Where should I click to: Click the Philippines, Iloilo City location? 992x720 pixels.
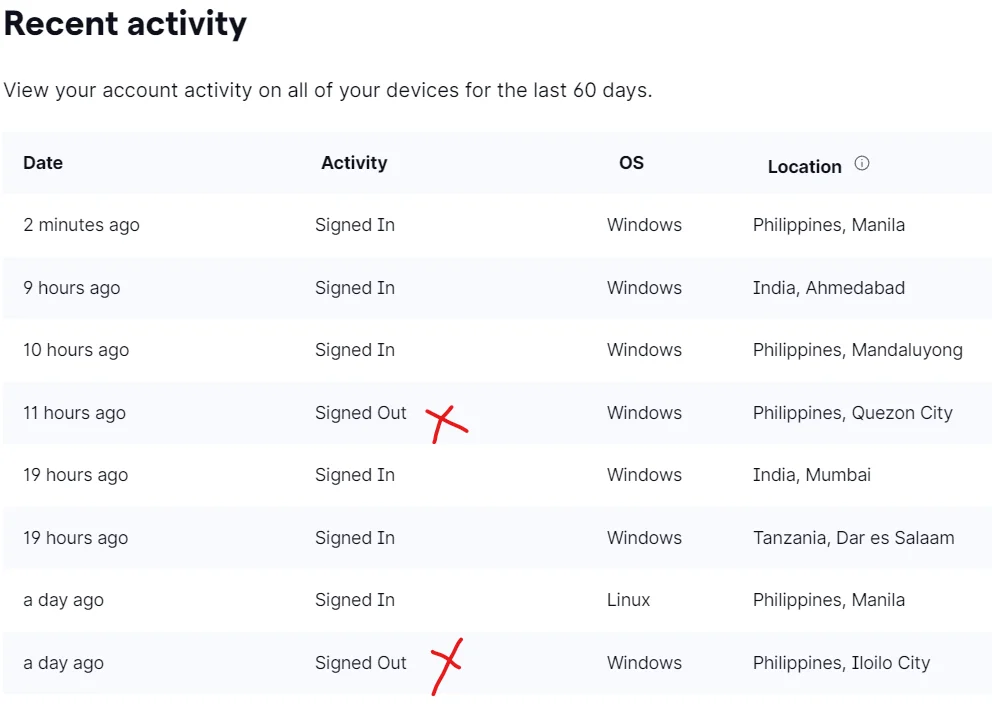(x=841, y=663)
